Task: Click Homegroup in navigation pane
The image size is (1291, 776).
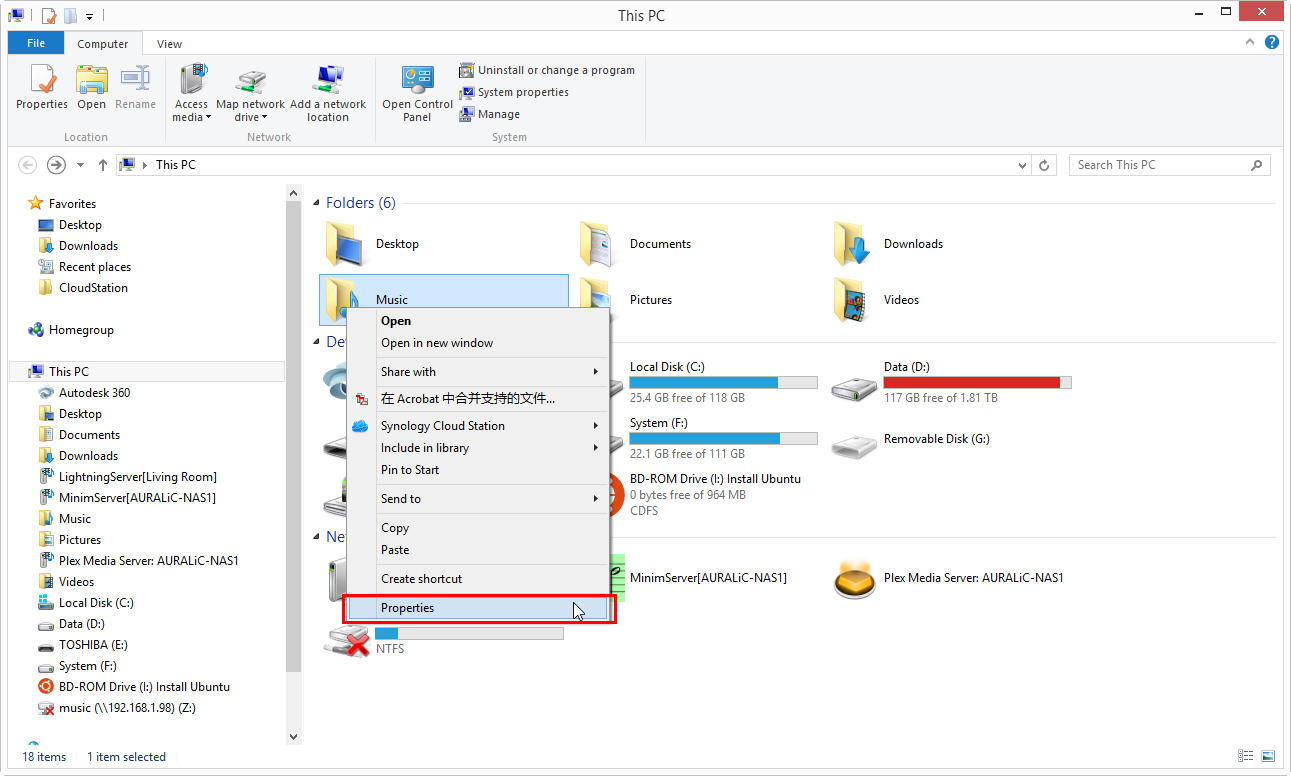Action: (81, 330)
